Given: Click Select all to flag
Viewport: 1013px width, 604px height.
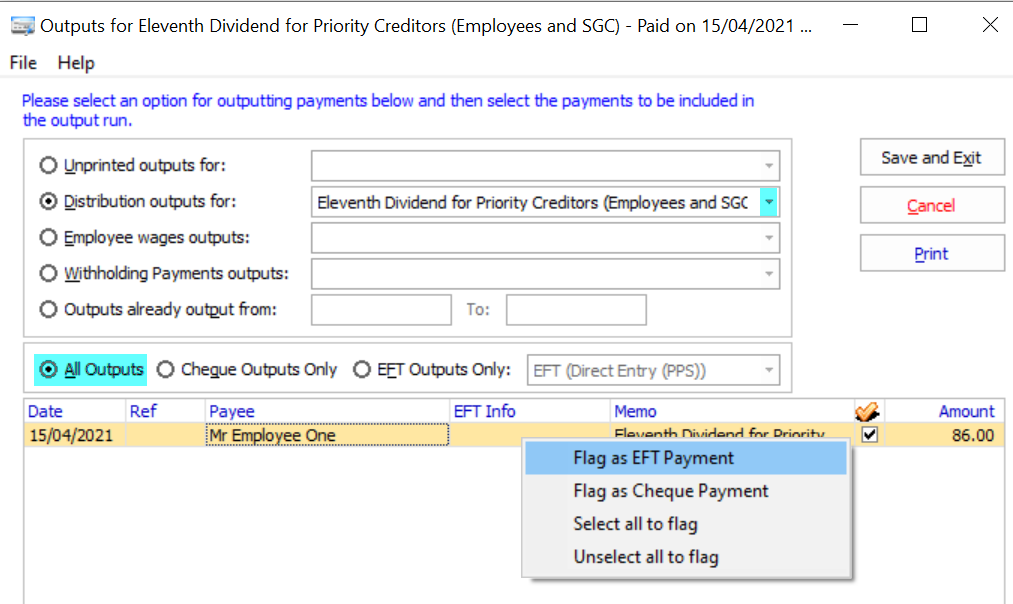Looking at the screenshot, I should point(635,524).
